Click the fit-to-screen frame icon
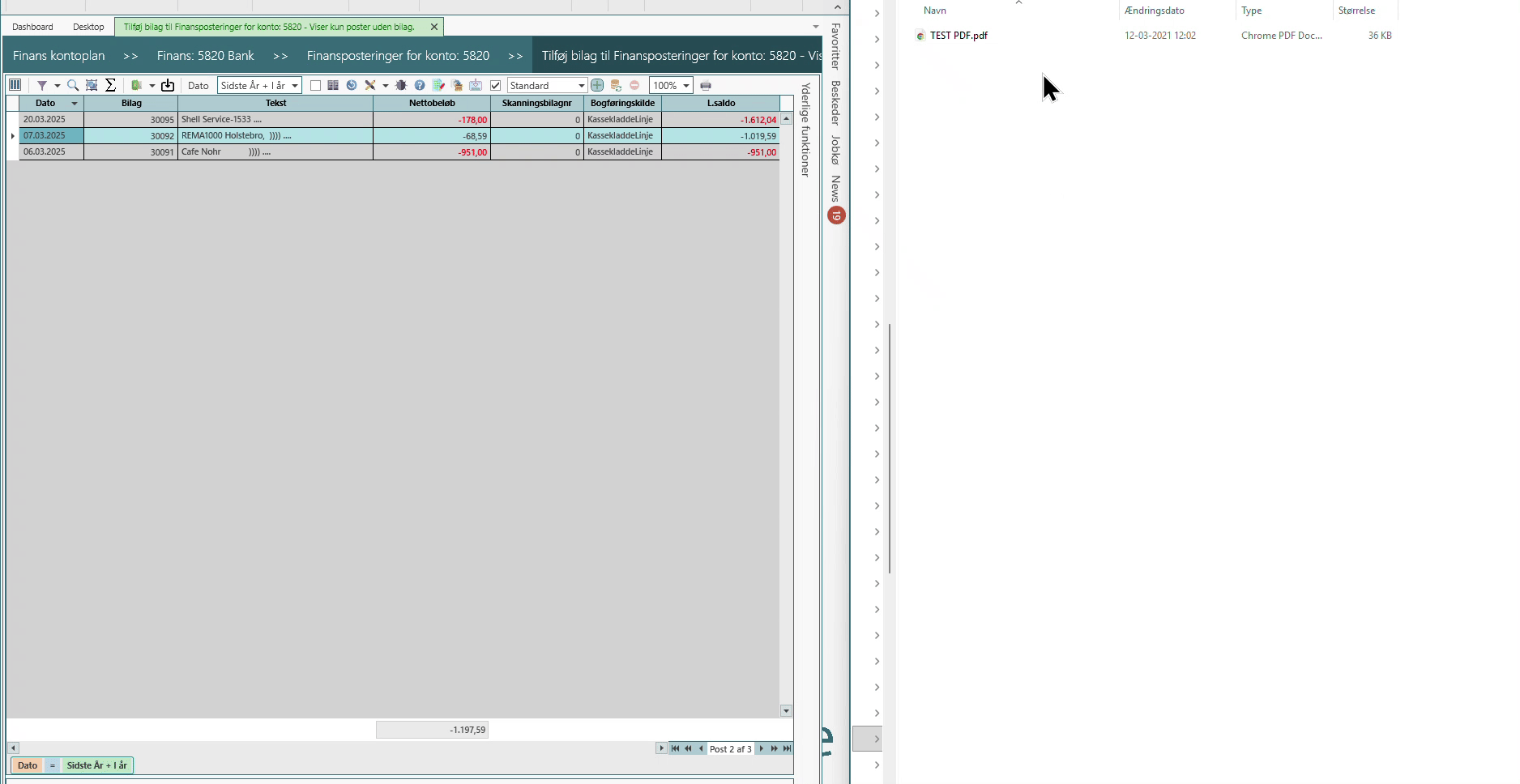The width and height of the screenshot is (1520, 784). click(92, 85)
